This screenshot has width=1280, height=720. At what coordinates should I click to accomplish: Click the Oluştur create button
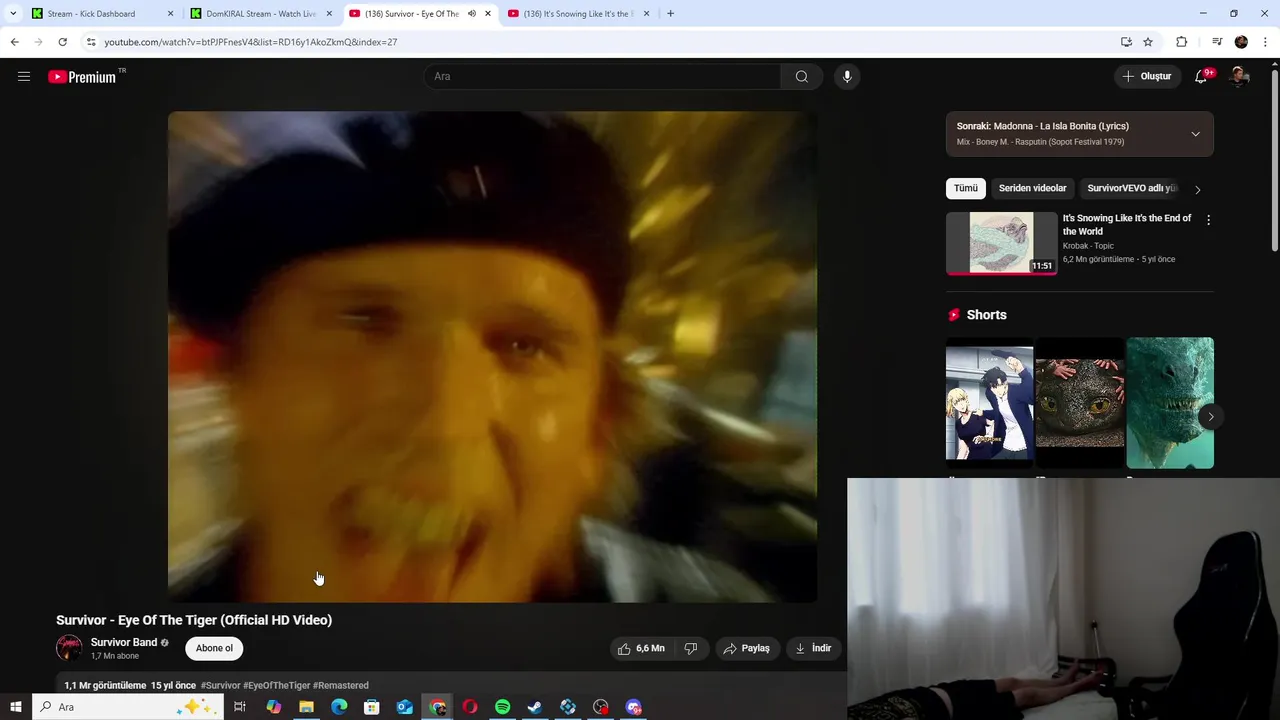[x=1147, y=76]
